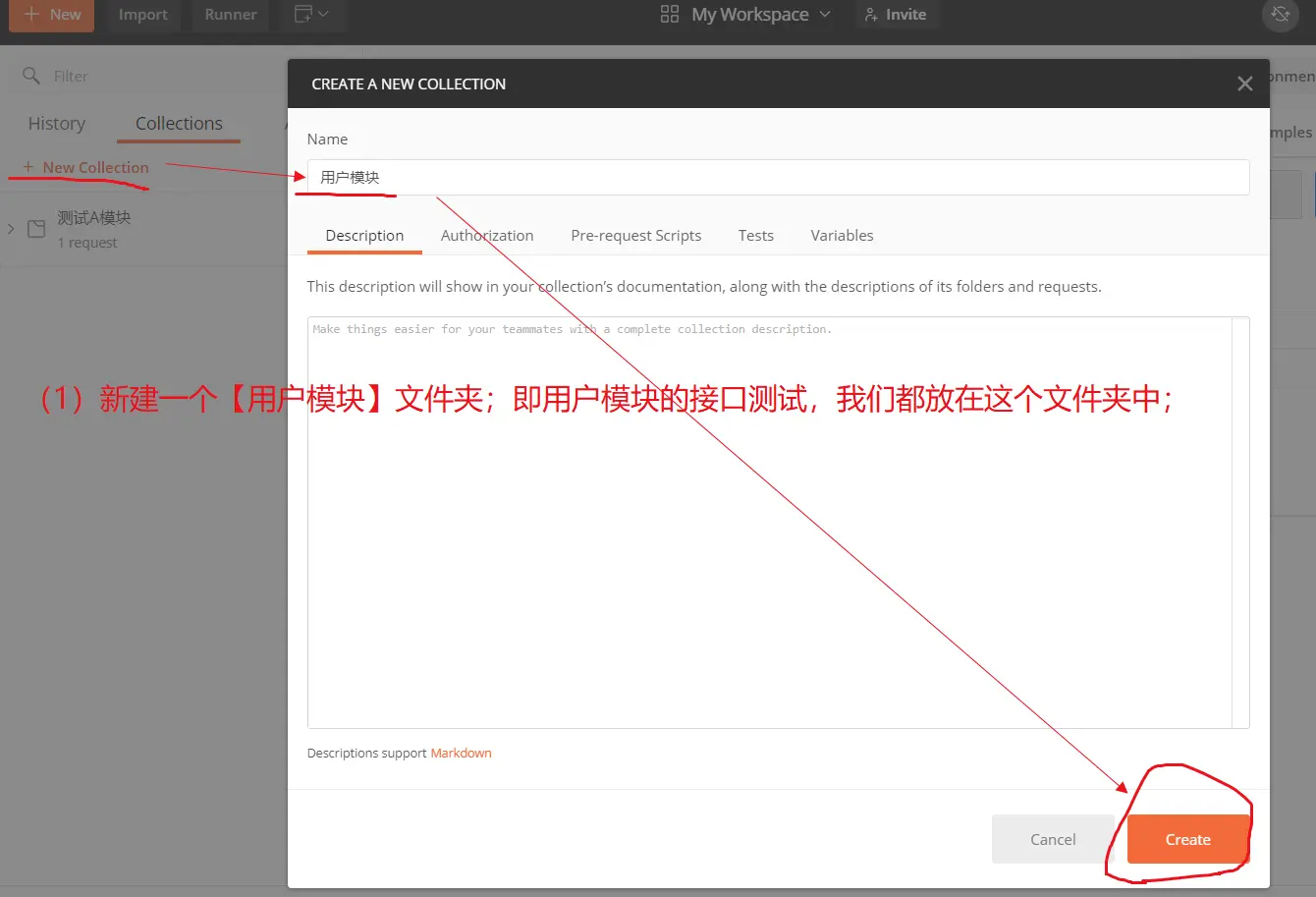Open the new window dropdown arrow
Image resolution: width=1316 pixels, height=897 pixels.
pos(324,15)
